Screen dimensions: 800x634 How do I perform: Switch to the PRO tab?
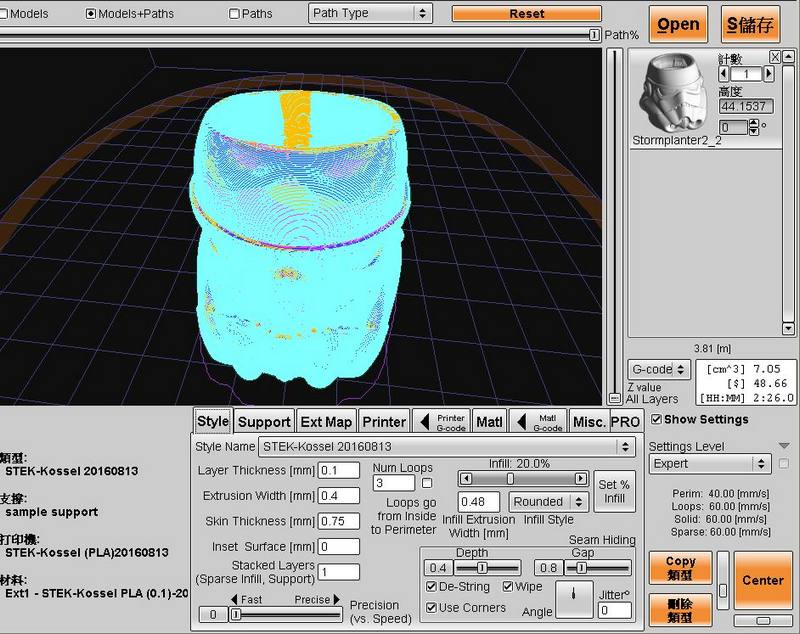[x=625, y=422]
